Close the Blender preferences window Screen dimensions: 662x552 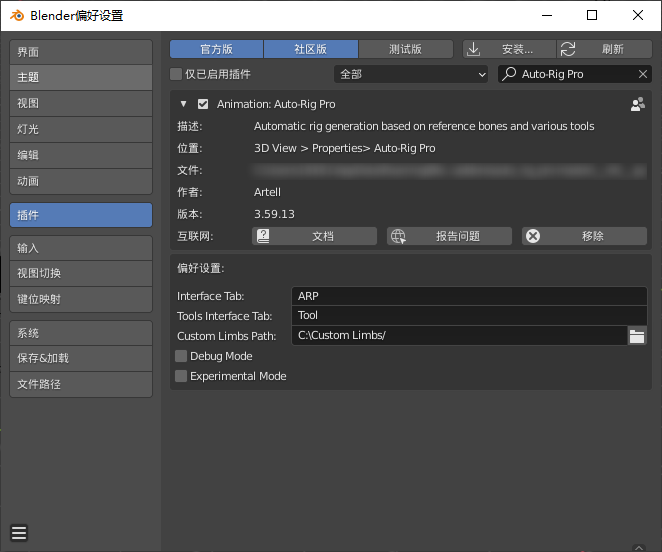pyautogui.click(x=638, y=16)
